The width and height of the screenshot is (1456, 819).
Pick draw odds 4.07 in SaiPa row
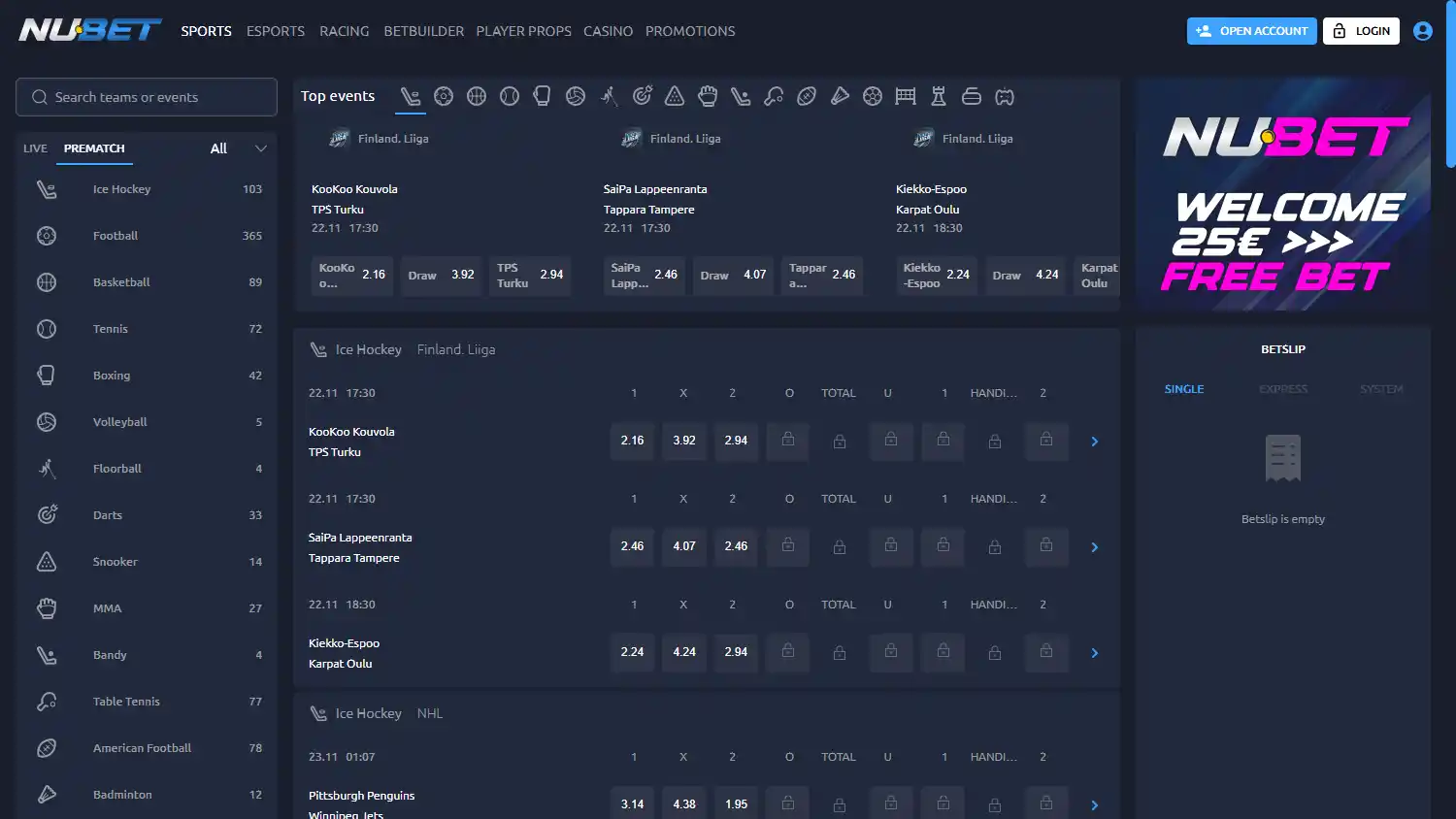tap(684, 546)
